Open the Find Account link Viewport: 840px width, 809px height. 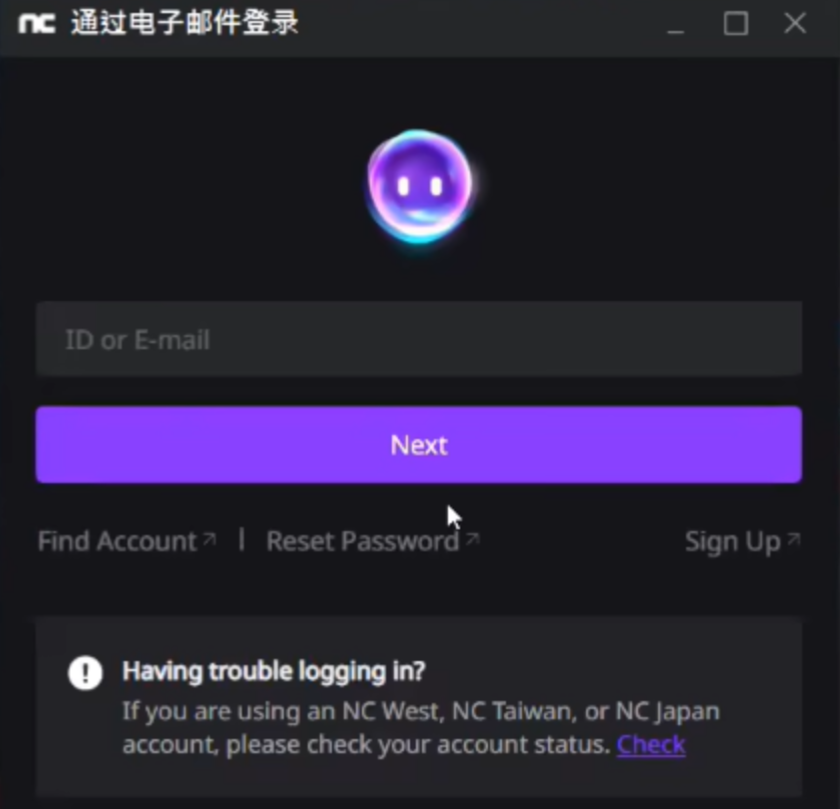pyautogui.click(x=117, y=541)
